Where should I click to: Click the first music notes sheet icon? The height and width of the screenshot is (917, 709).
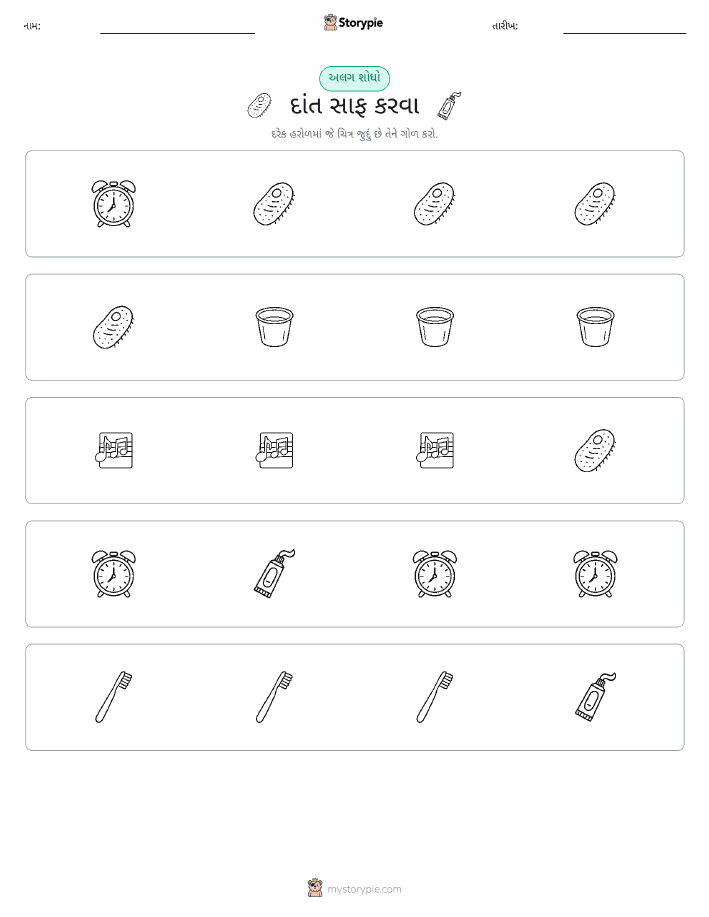pyautogui.click(x=113, y=450)
